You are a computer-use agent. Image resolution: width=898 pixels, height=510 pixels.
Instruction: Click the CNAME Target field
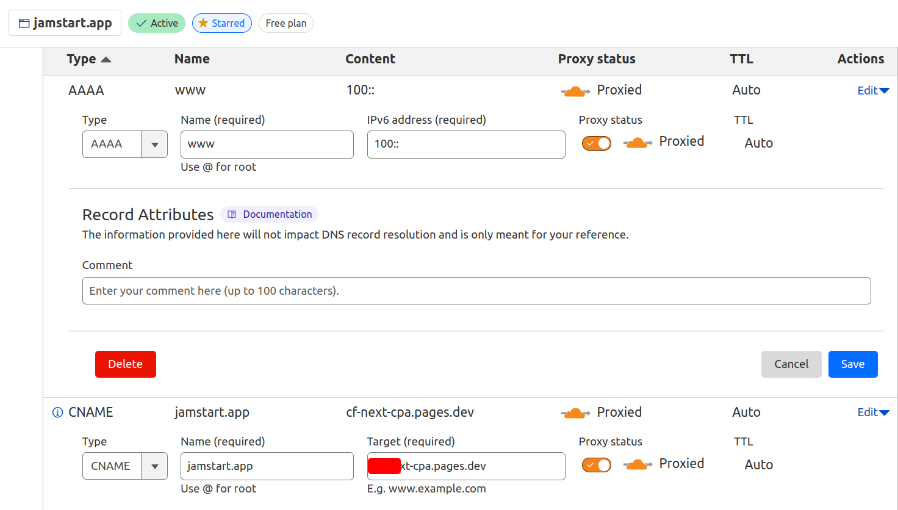pos(466,466)
